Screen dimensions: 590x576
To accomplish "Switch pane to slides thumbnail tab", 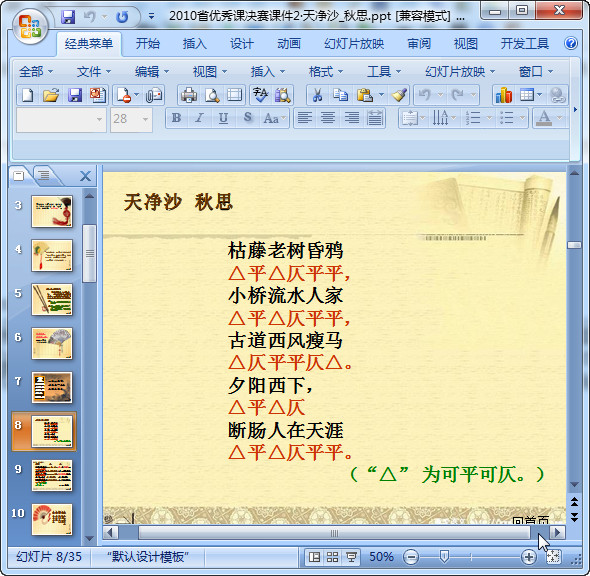I will point(19,175).
